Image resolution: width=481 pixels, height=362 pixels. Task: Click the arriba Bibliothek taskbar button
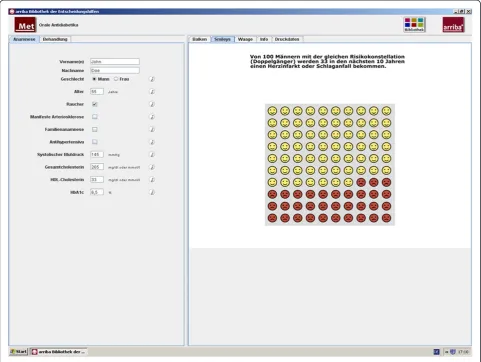point(59,352)
